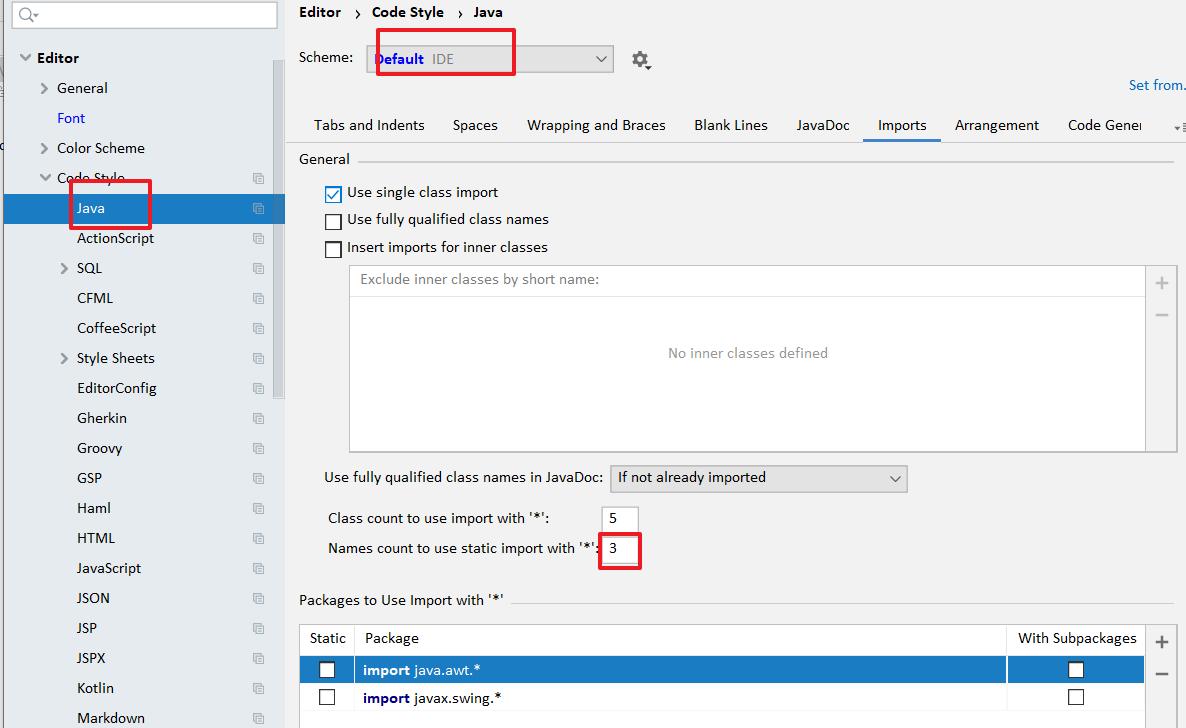Image resolution: width=1186 pixels, height=728 pixels.
Task: Open the Scheme dropdown
Action: [601, 59]
